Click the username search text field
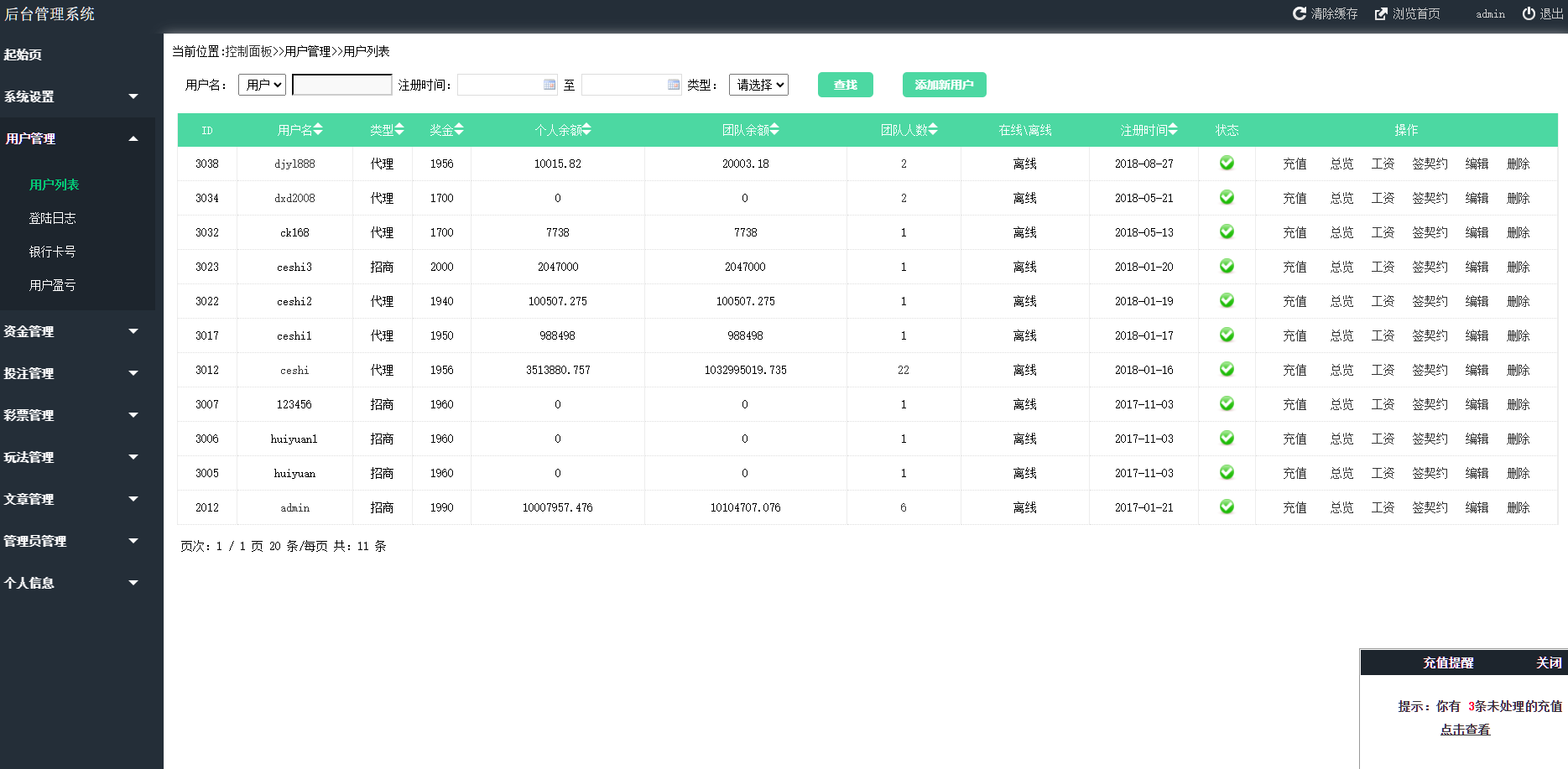The image size is (1568, 769). point(341,85)
